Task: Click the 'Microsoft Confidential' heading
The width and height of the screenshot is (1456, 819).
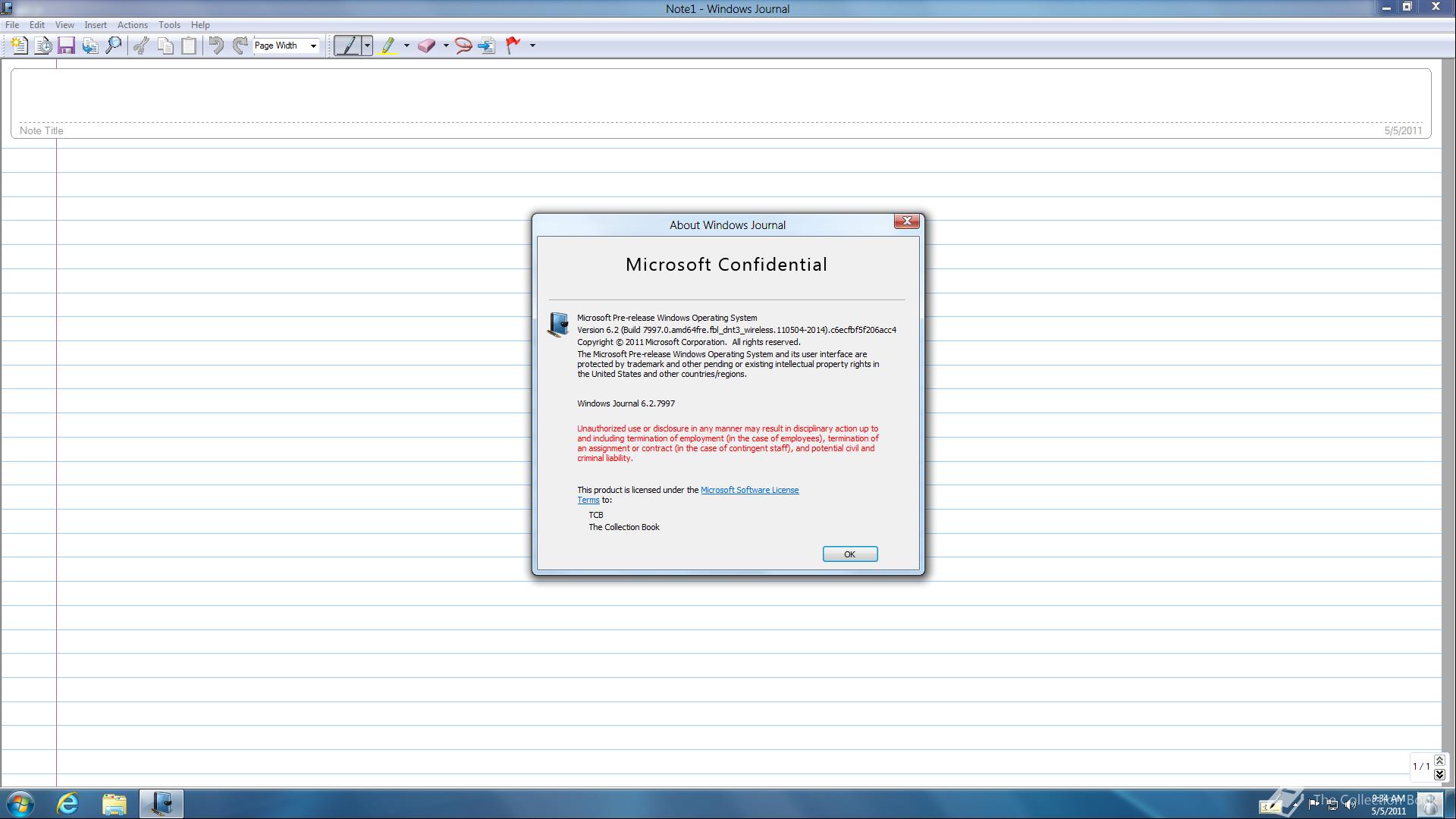Action: pos(726,265)
